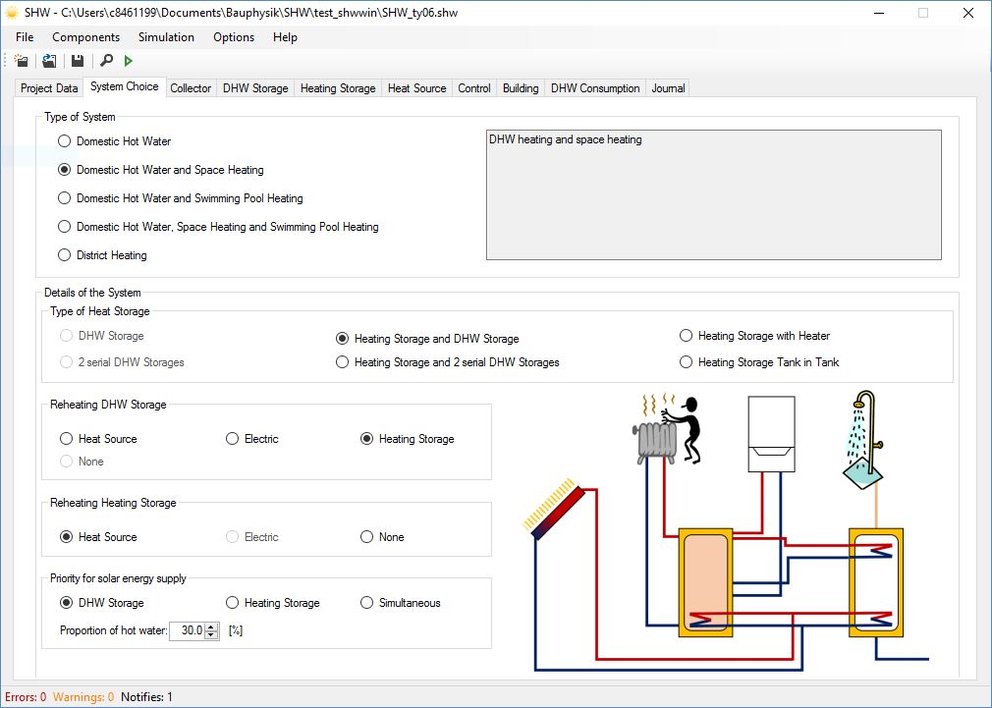992x708 pixels.
Task: Click the magnifier search icon in toolbar
Action: pos(107,61)
